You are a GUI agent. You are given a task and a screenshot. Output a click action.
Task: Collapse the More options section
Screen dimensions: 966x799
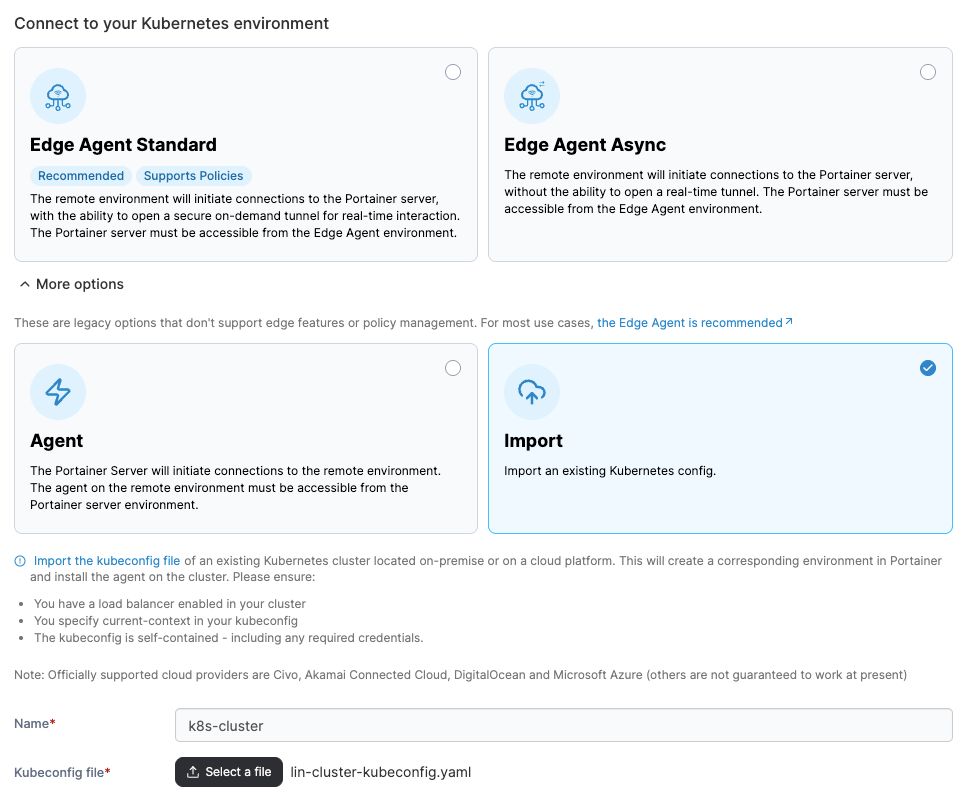point(70,284)
